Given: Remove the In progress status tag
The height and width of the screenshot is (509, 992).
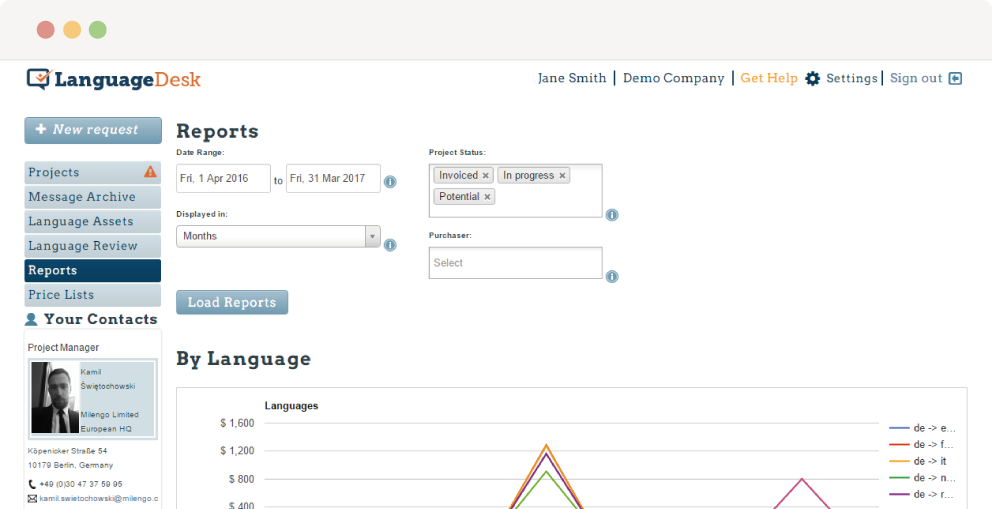Looking at the screenshot, I should 562,176.
